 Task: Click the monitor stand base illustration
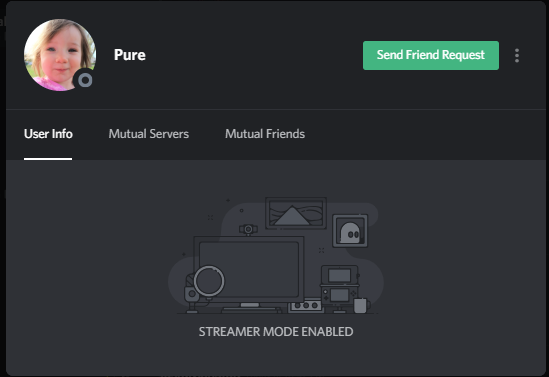251,308
